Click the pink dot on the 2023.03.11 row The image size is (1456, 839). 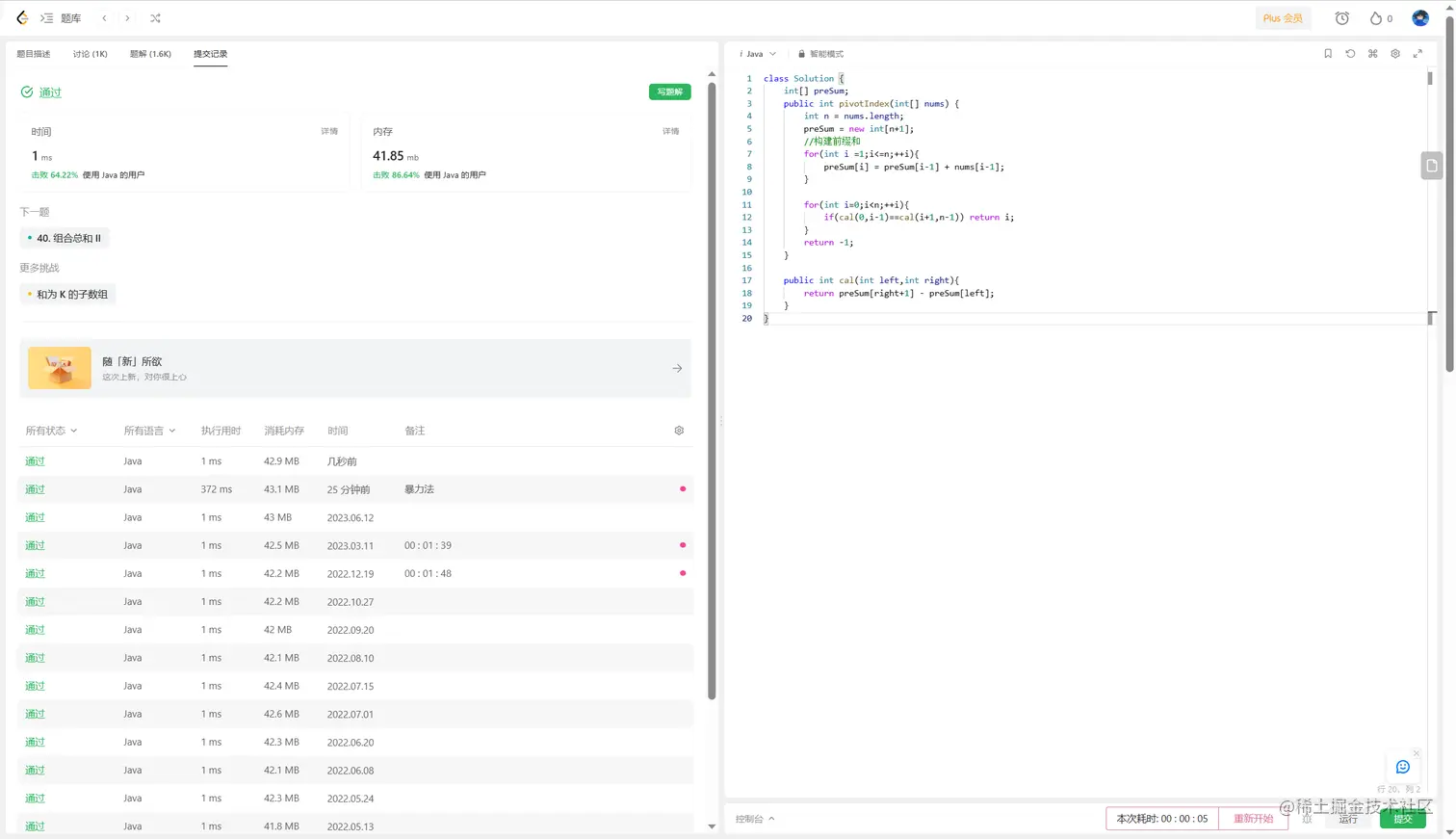coord(683,545)
